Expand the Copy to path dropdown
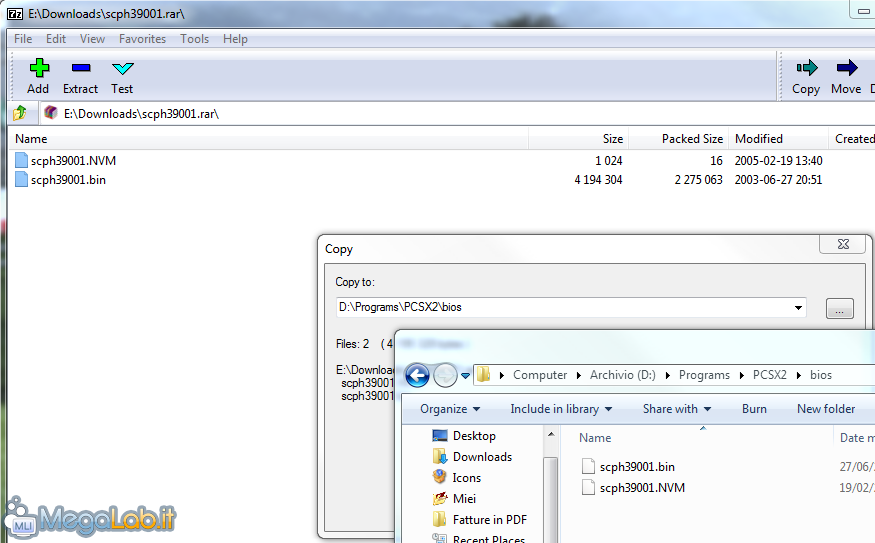The width and height of the screenshot is (875, 543). tap(799, 307)
